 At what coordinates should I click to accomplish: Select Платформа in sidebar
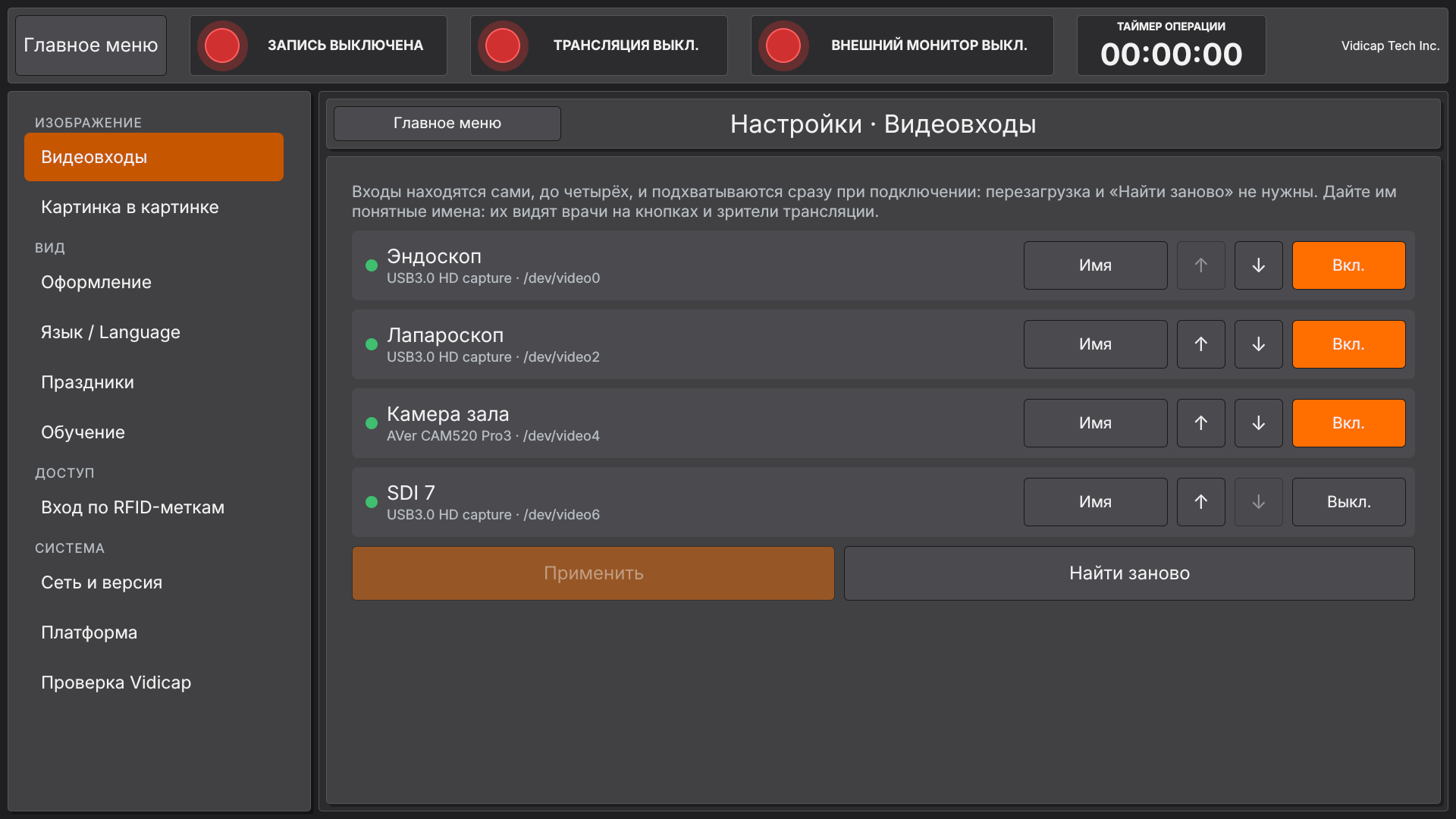click(x=154, y=632)
